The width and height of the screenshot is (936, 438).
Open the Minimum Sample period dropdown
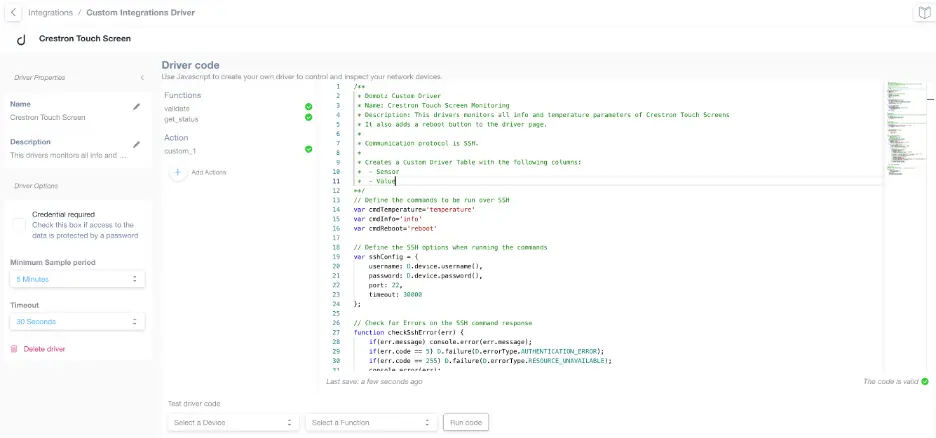point(78,279)
